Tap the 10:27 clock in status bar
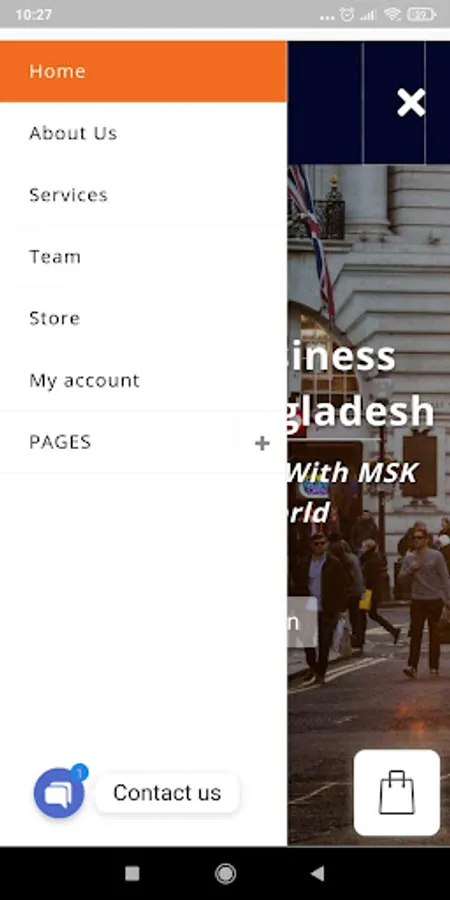 (33, 15)
